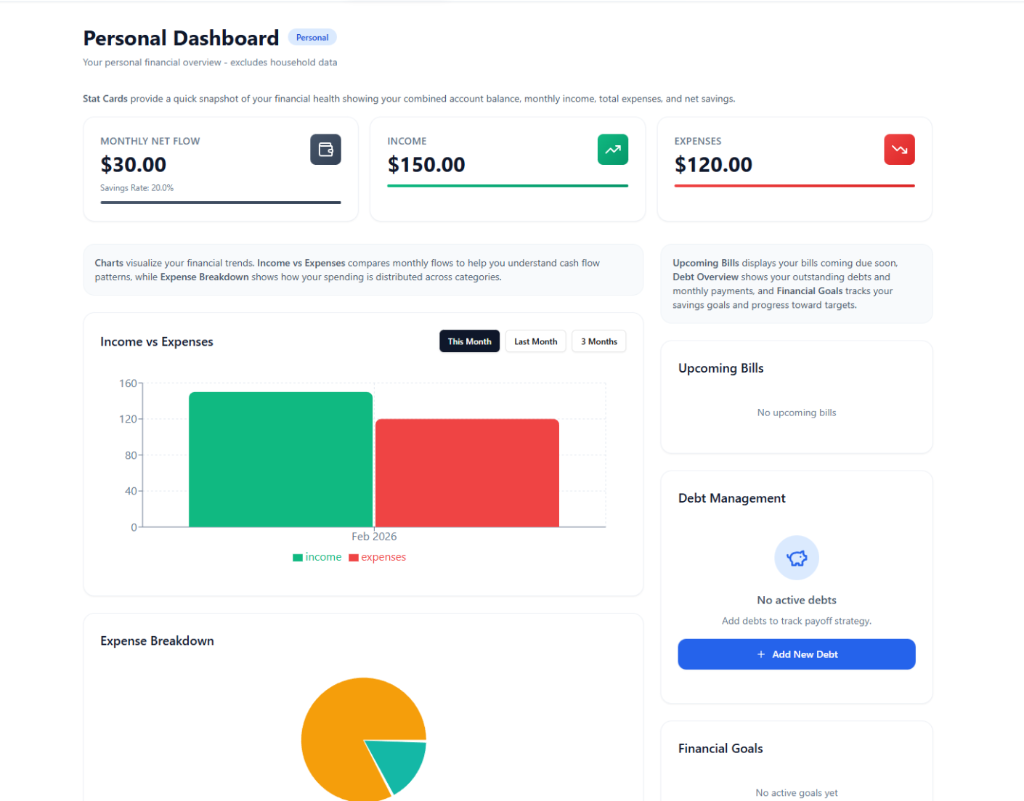
Task: Click the green income bar in chart
Action: coord(281,460)
